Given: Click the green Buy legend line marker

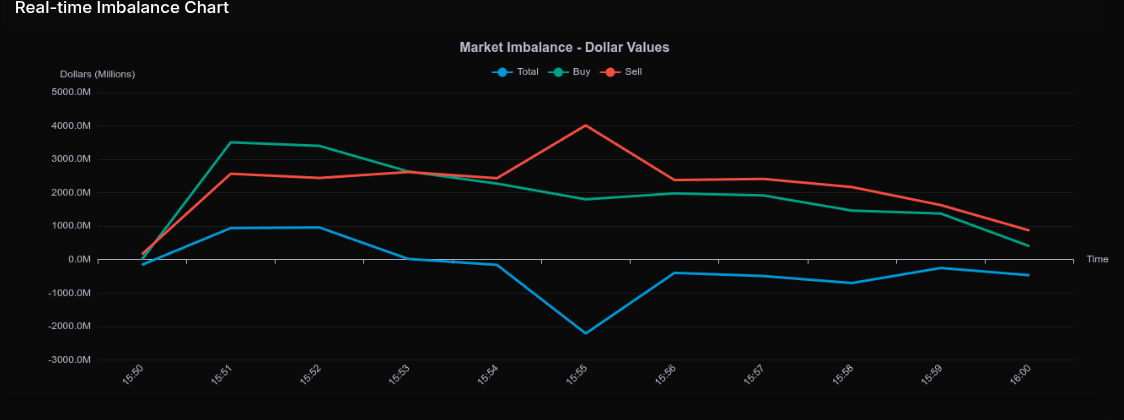Looking at the screenshot, I should coord(558,72).
